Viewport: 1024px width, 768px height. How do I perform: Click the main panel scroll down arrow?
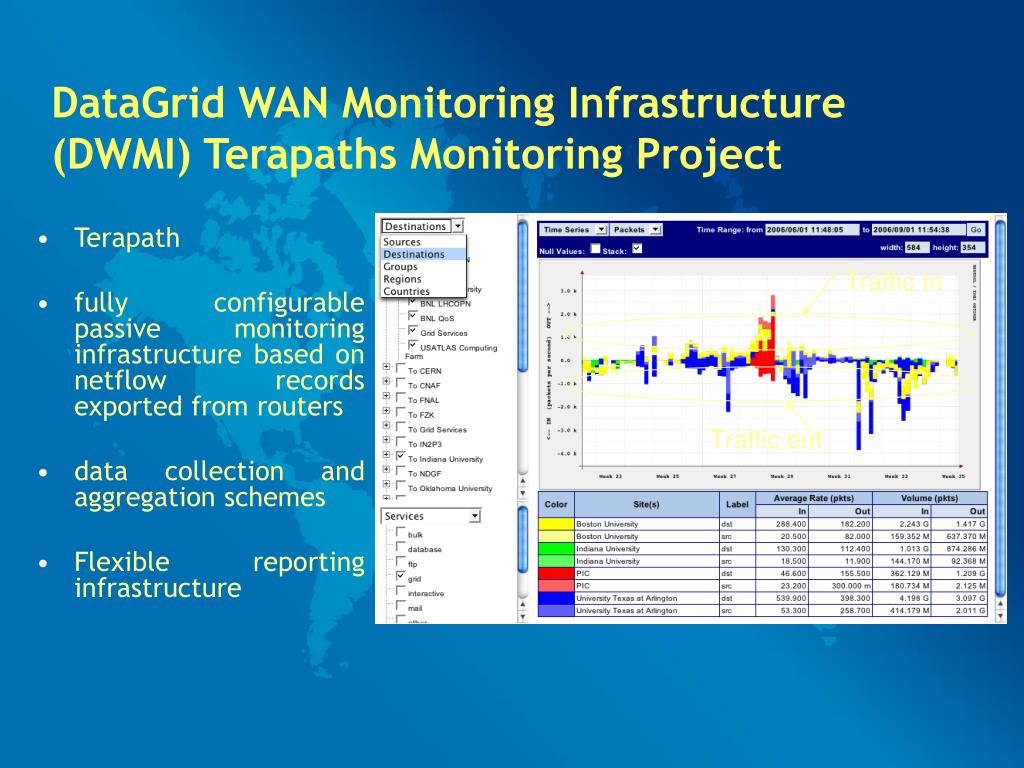[x=1000, y=615]
